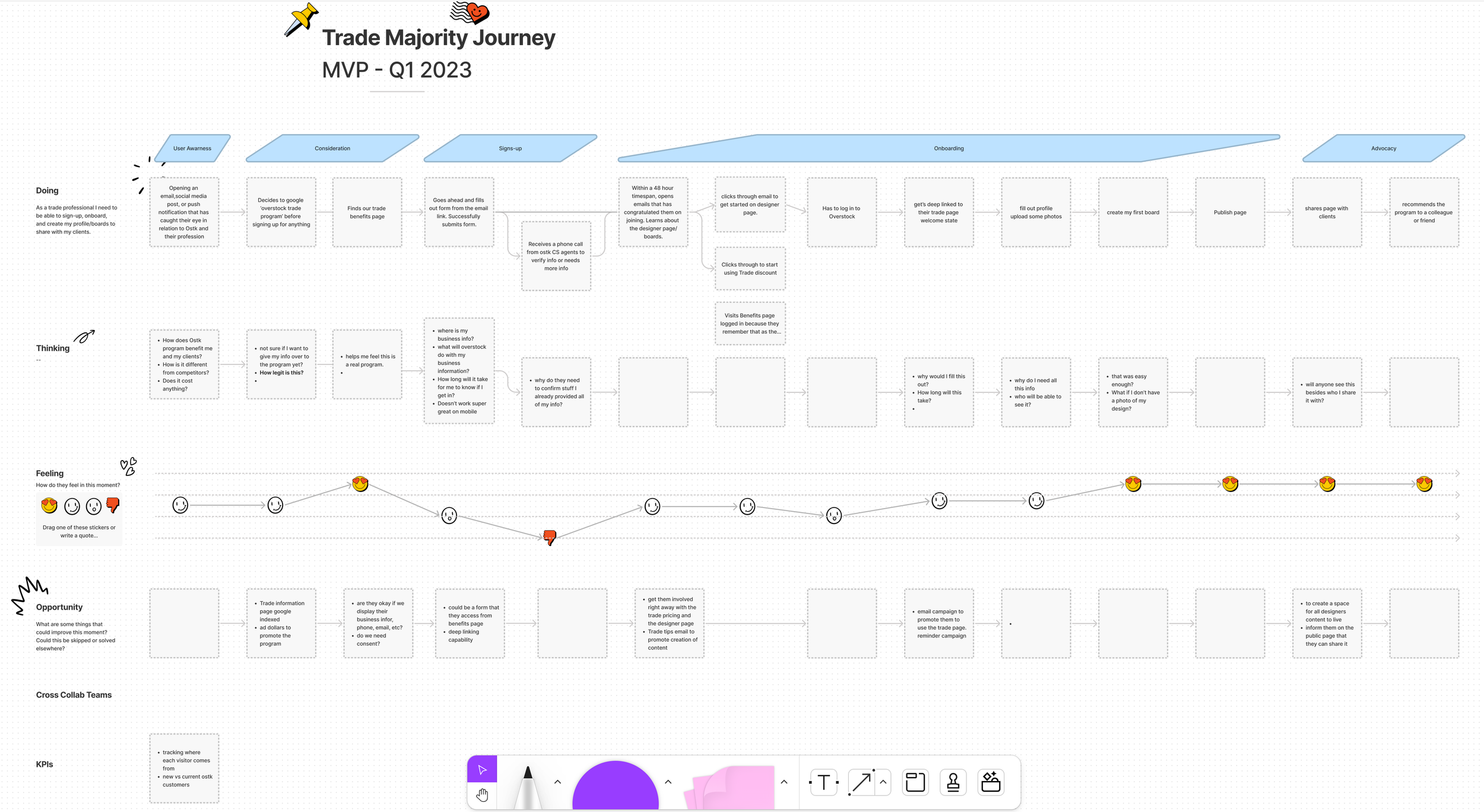This screenshot has width=1484, height=812.
Task: Click the Consideration phase header
Action: click(x=332, y=148)
